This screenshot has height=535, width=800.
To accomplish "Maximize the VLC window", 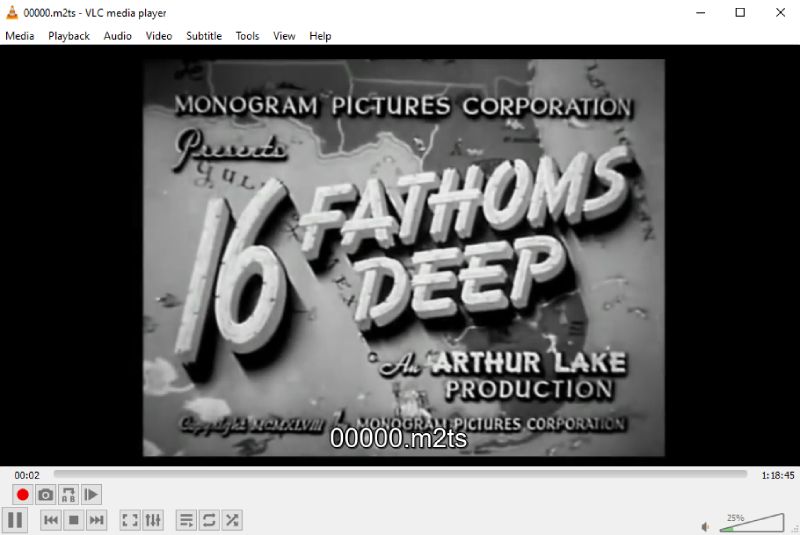I will tap(740, 13).
